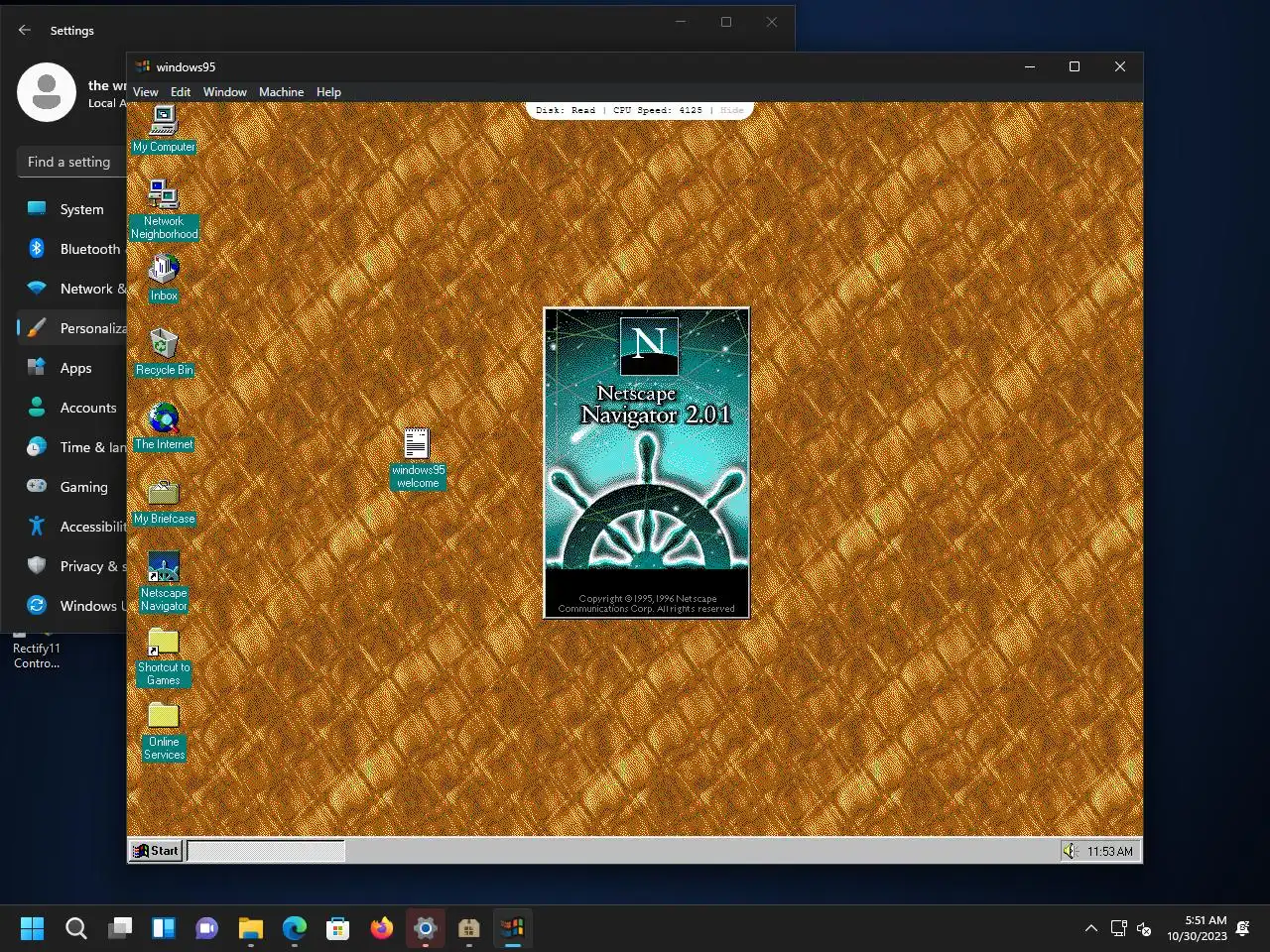Open Bluetooth section in Settings sidebar

pos(71,249)
